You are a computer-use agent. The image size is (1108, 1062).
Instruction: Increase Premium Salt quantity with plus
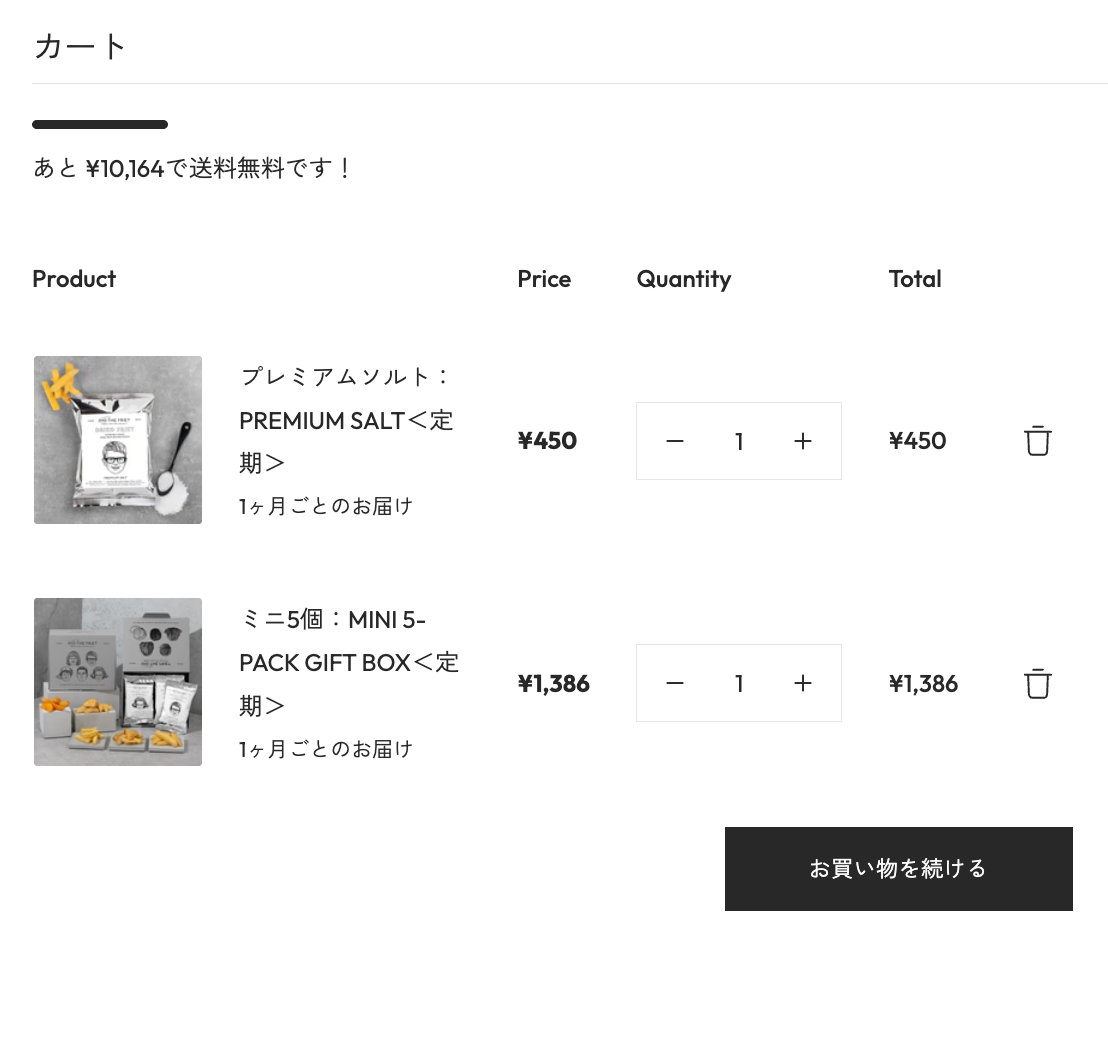(x=803, y=441)
